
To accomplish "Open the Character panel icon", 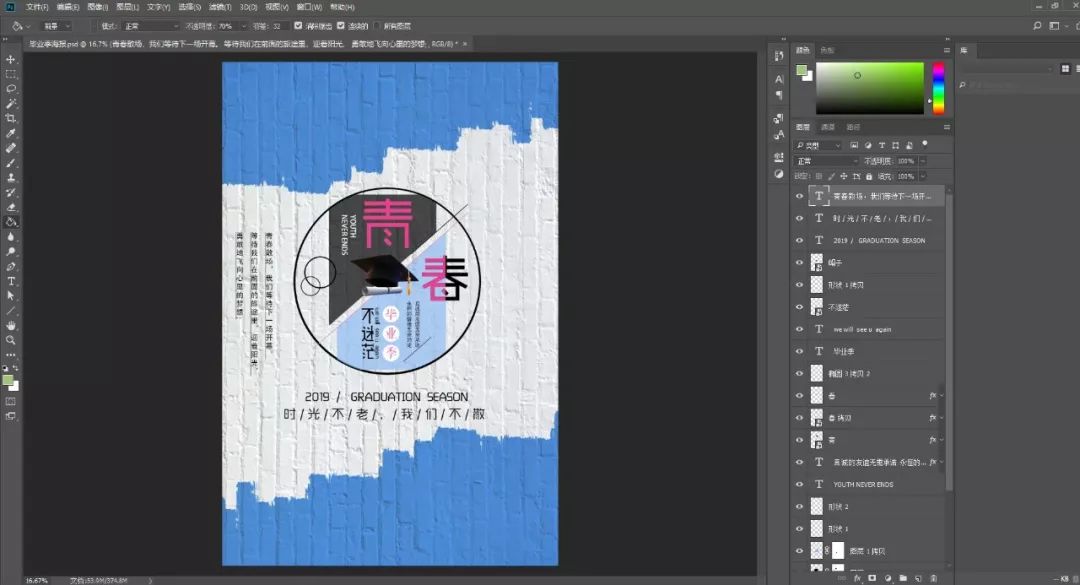I will point(779,79).
